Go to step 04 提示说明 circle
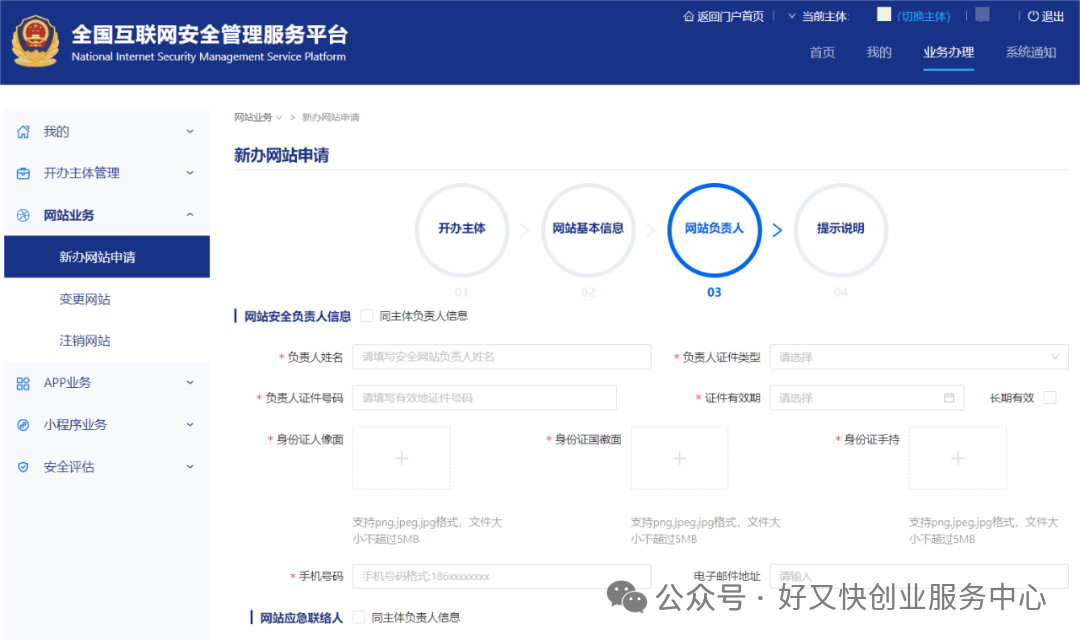This screenshot has width=1080, height=640. [x=840, y=230]
